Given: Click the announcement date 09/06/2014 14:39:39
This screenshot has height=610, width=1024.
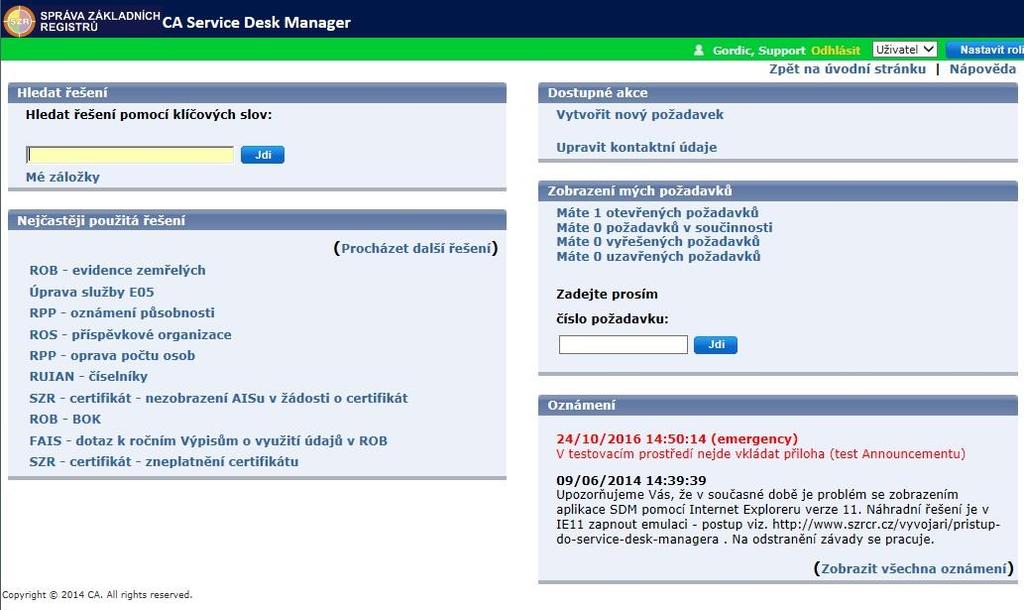Looking at the screenshot, I should pyautogui.click(x=632, y=481).
